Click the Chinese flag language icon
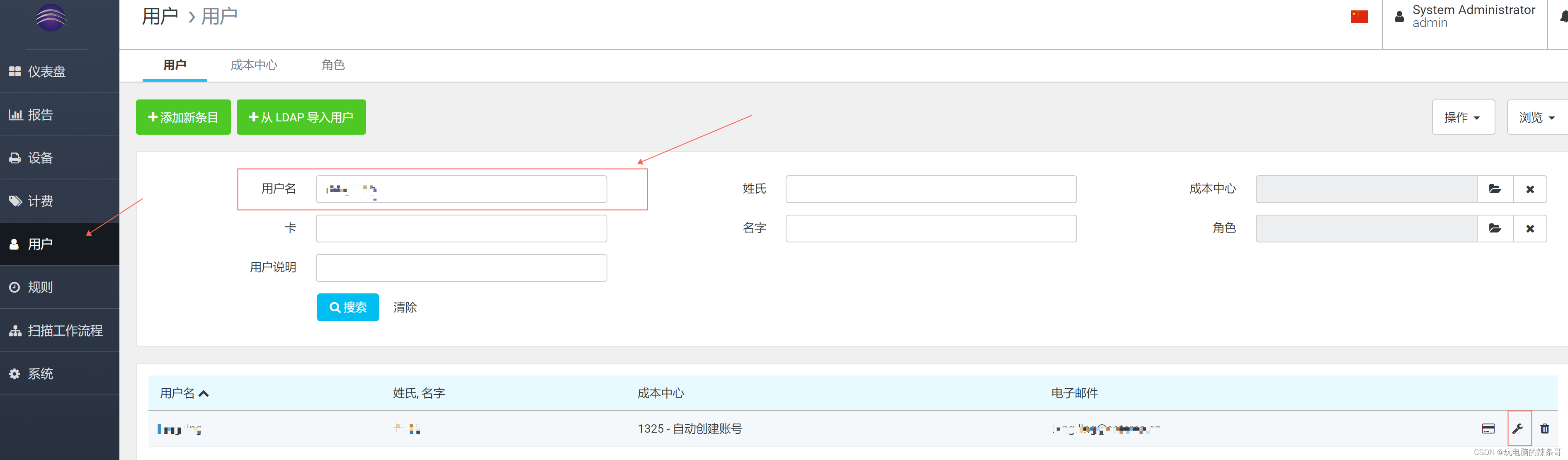Screen dimensions: 1568x460 pos(1359,17)
